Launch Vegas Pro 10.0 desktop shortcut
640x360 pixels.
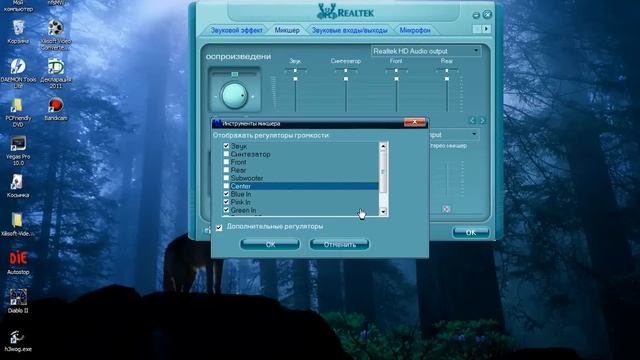[18, 151]
